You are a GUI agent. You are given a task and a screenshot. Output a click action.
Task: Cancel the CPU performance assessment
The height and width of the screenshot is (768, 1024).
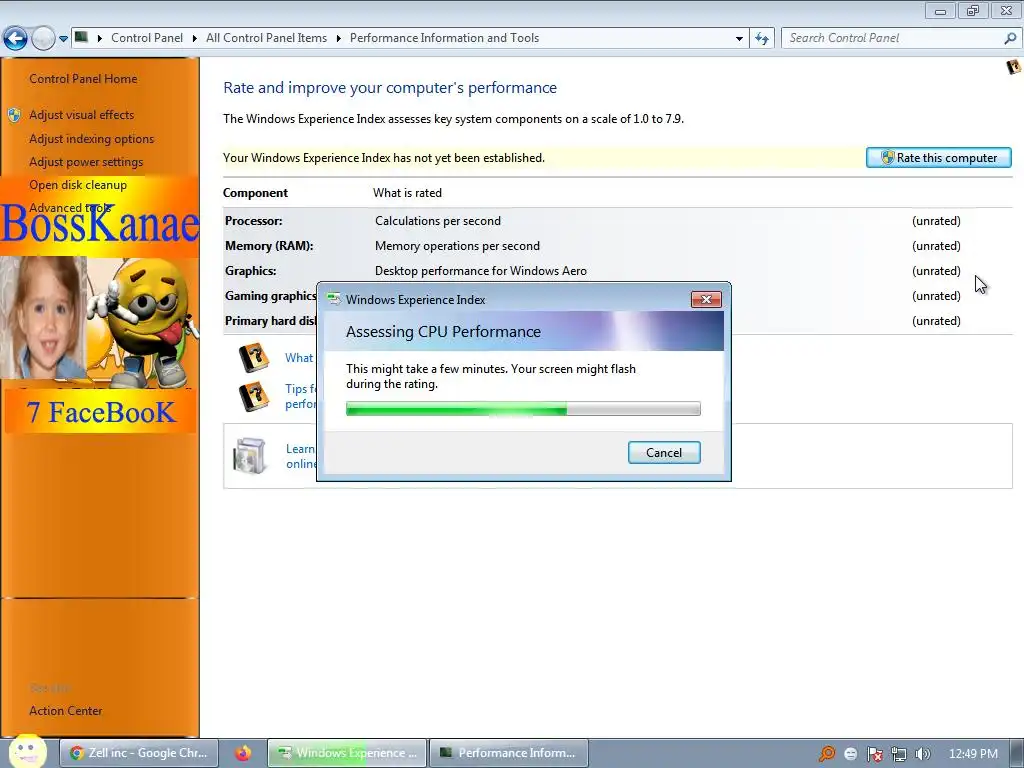(664, 453)
